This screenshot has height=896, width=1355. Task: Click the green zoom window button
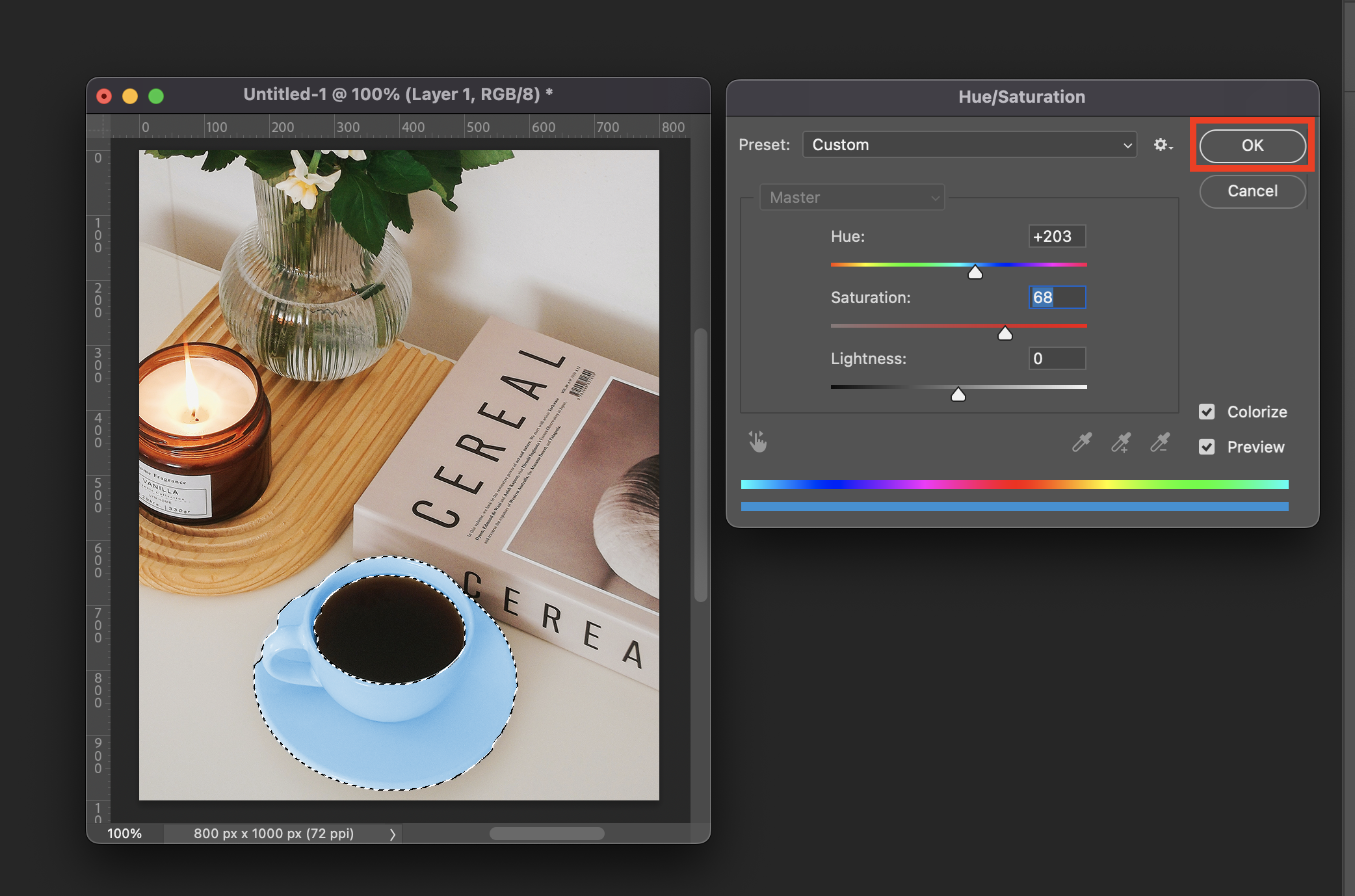(156, 96)
